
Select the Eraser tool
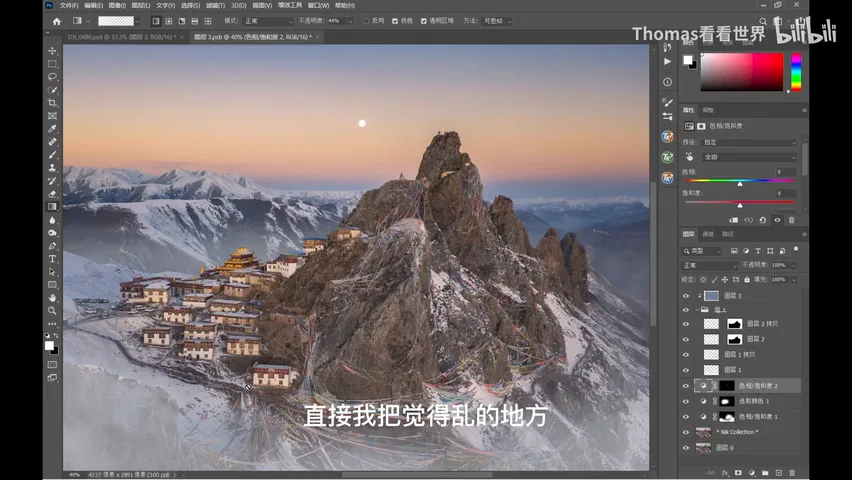52,194
